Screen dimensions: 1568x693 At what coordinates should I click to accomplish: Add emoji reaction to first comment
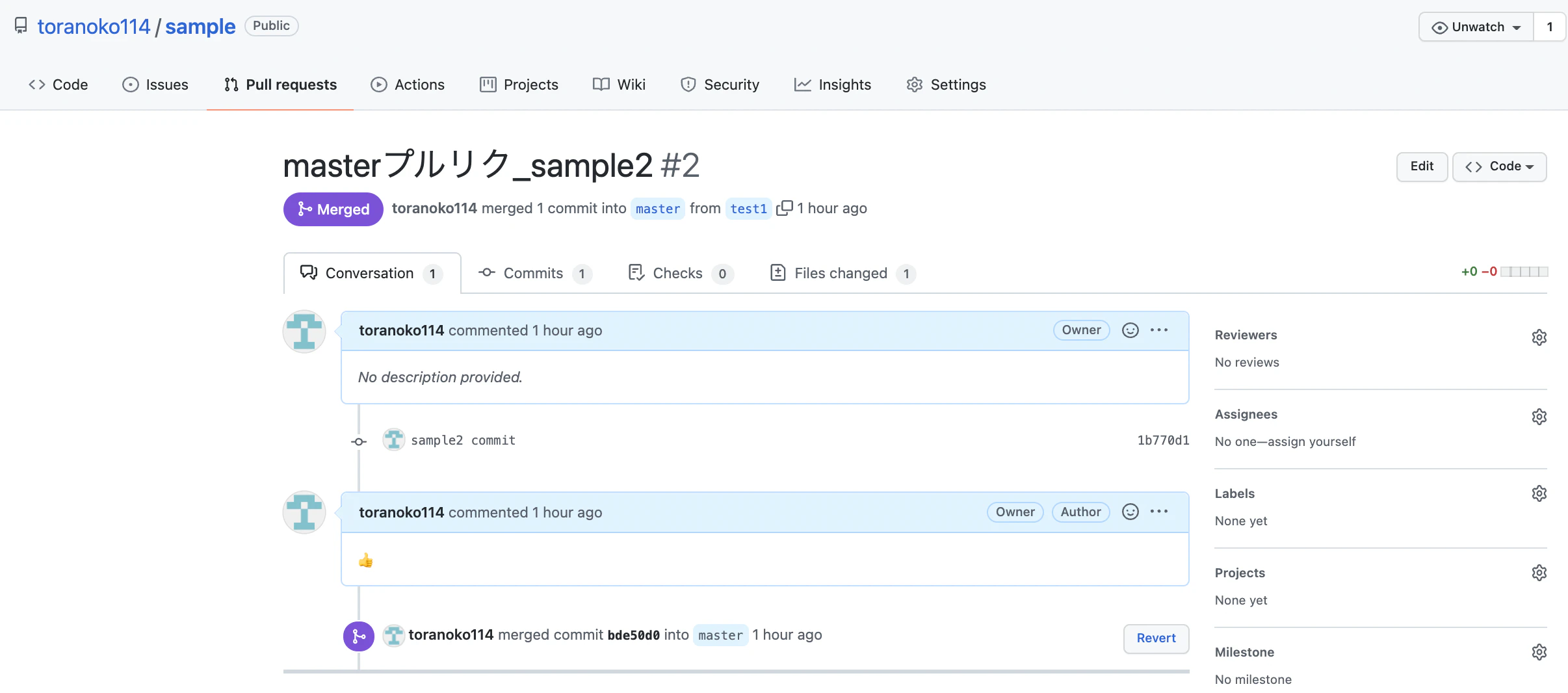pyautogui.click(x=1130, y=330)
